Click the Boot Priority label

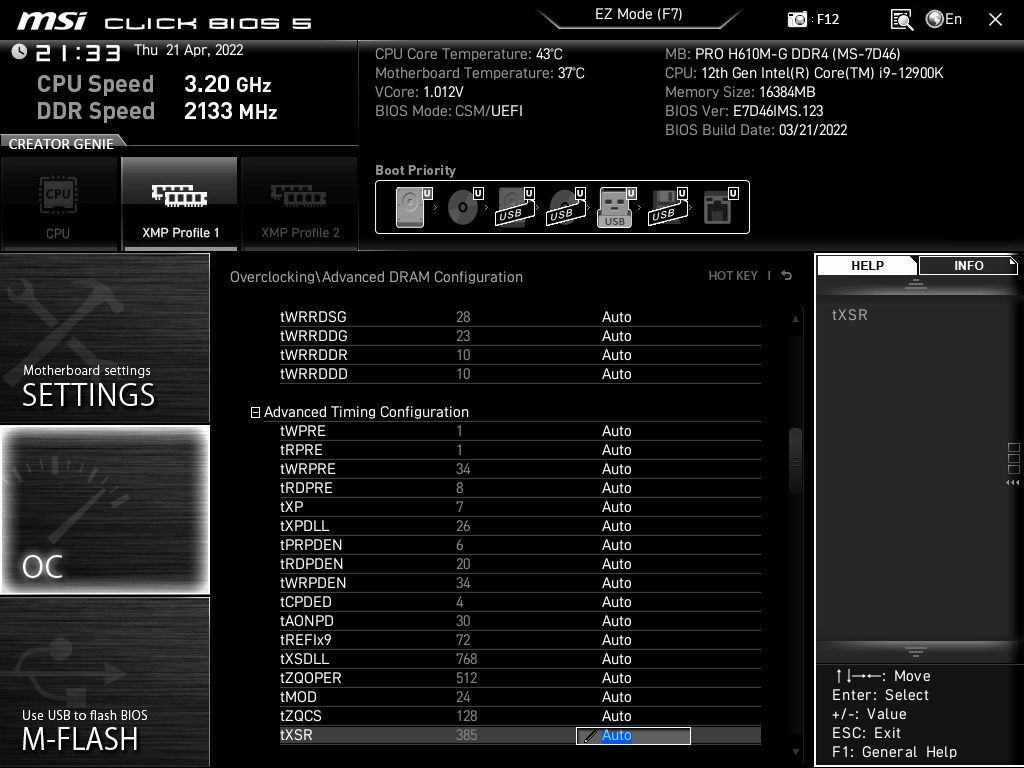(x=415, y=170)
